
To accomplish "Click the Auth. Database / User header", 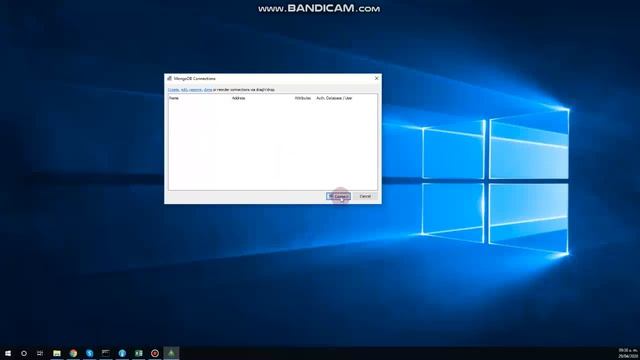I will (x=334, y=98).
